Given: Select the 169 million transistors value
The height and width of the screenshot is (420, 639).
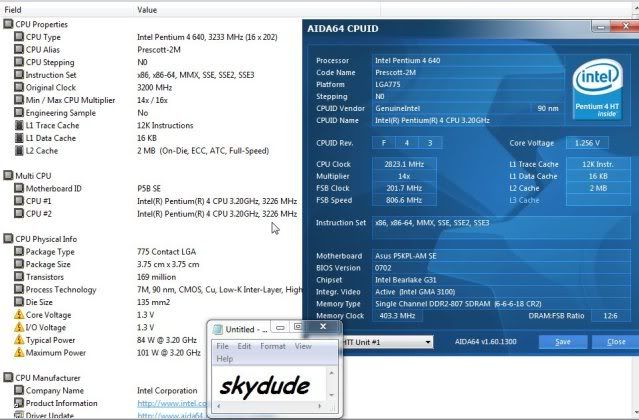Looking at the screenshot, I should click(x=156, y=277).
